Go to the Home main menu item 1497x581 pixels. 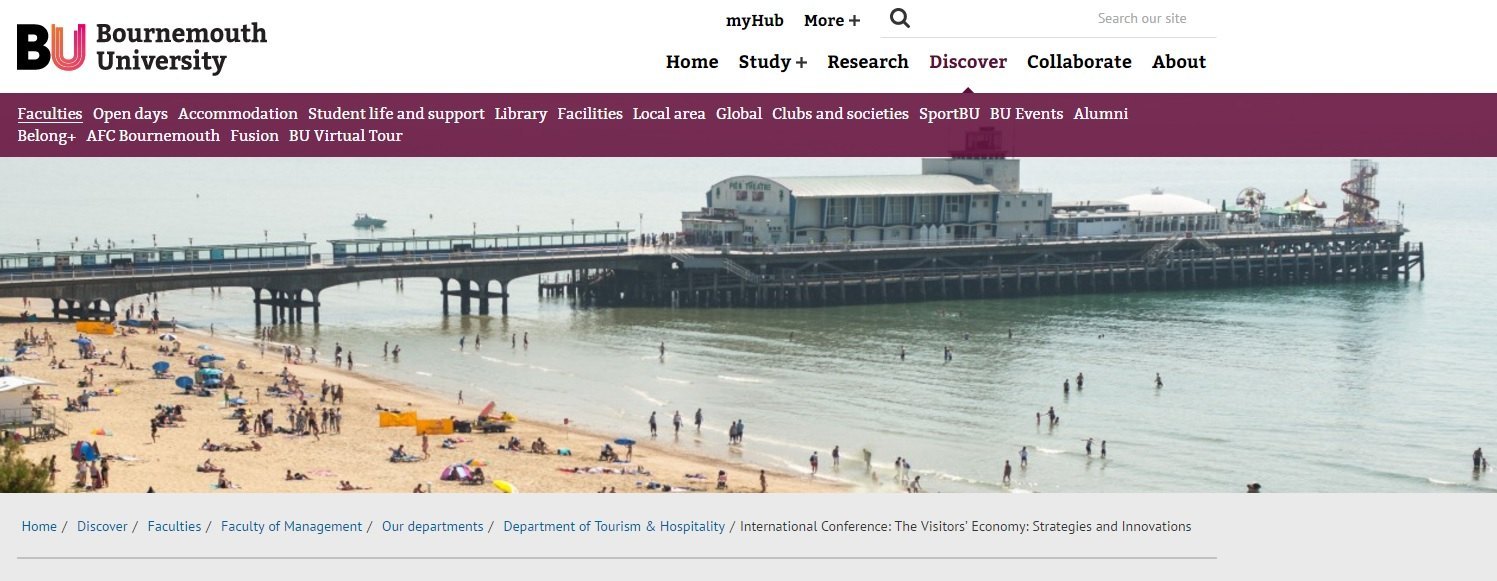point(692,62)
